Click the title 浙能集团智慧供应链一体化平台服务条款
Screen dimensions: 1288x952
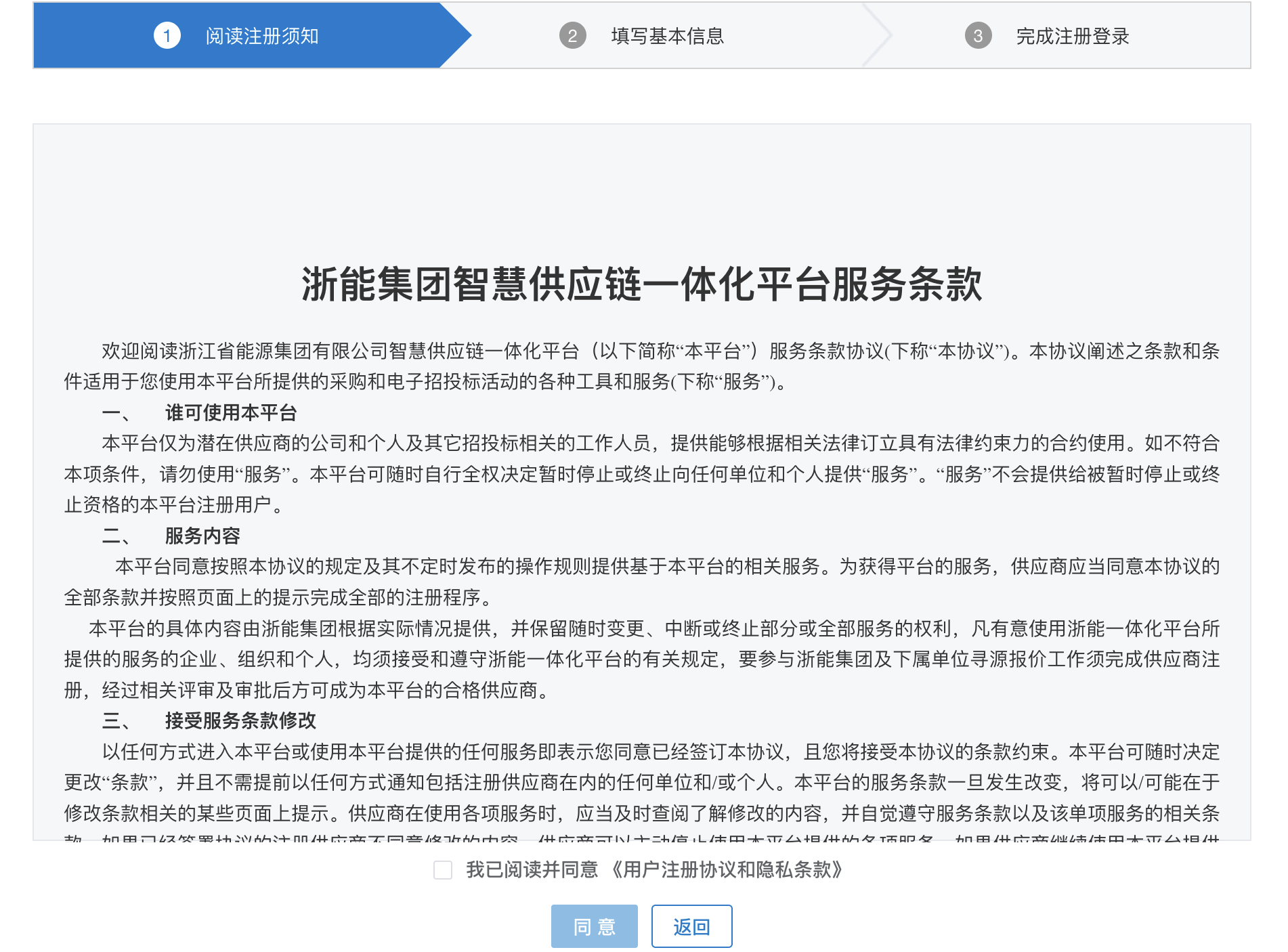coord(642,284)
